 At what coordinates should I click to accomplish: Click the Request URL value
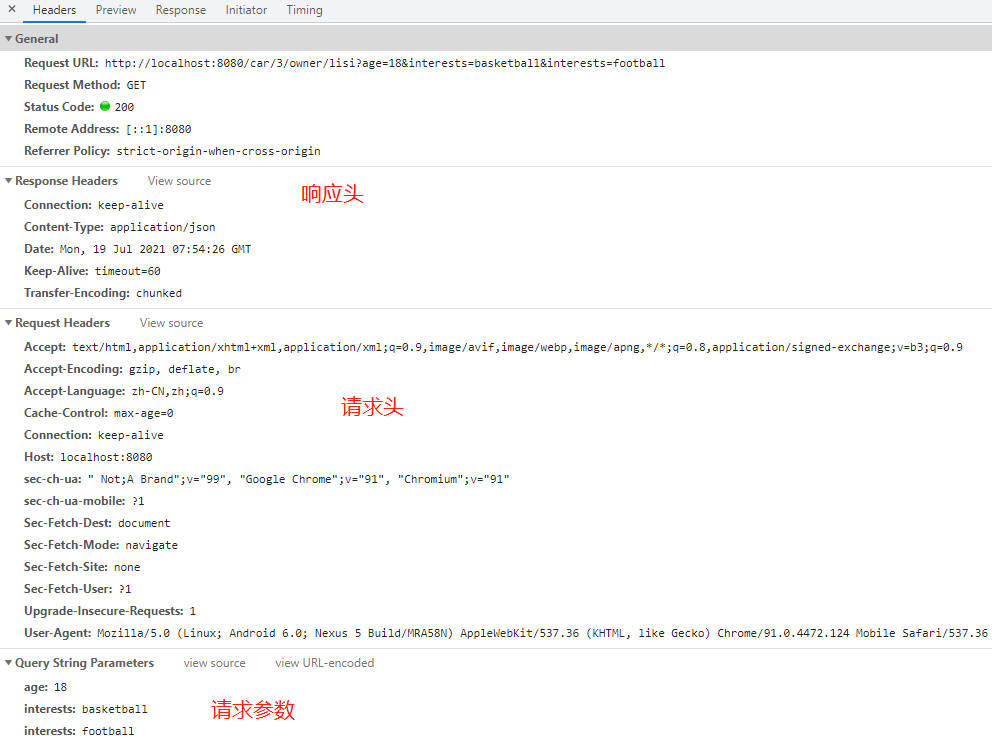(x=384, y=63)
